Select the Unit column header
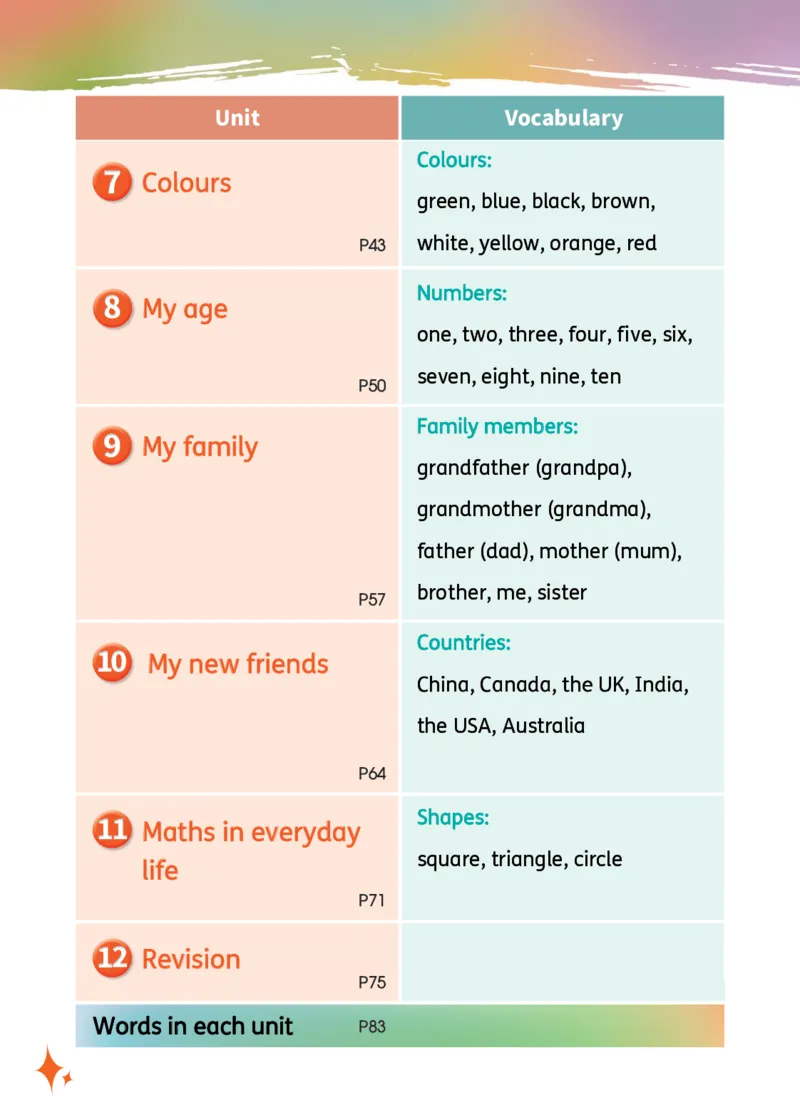 point(237,118)
